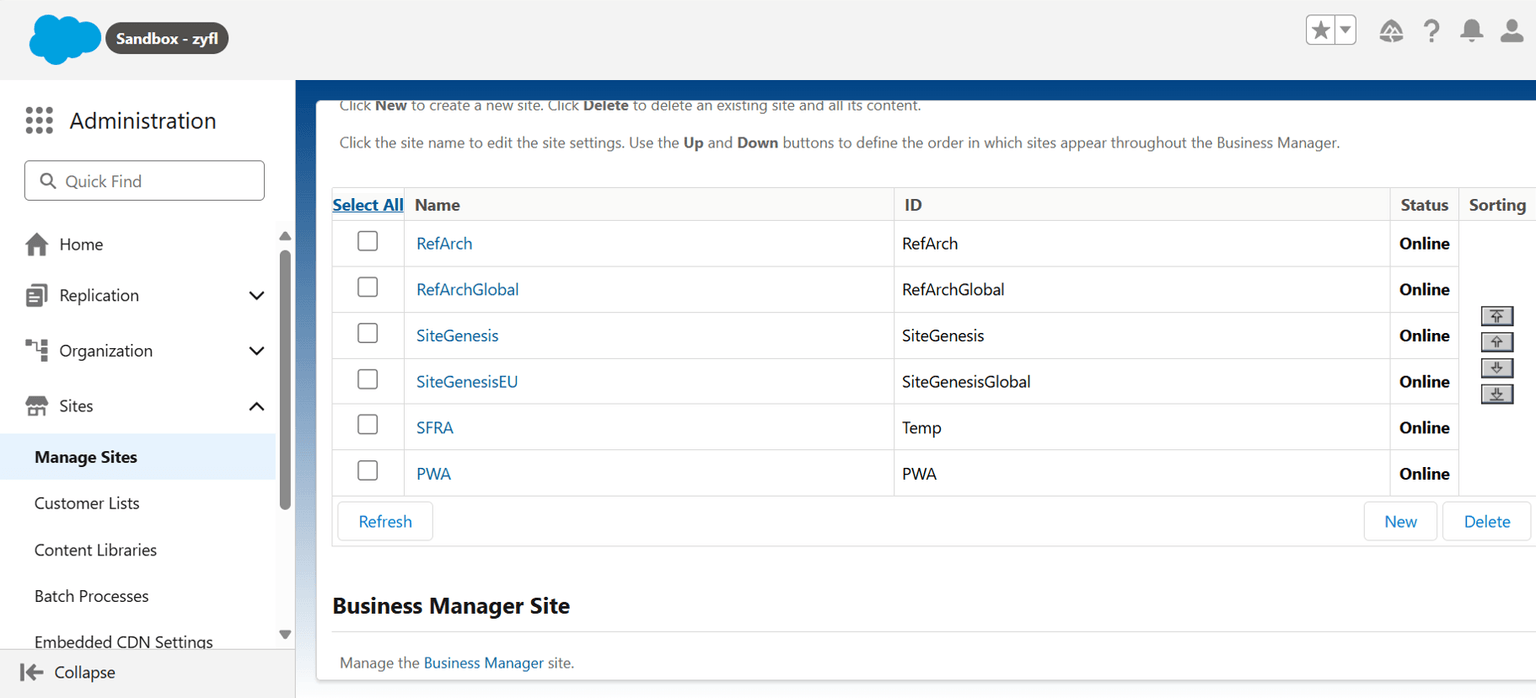Click the Quick Find magnifier icon

(x=47, y=181)
